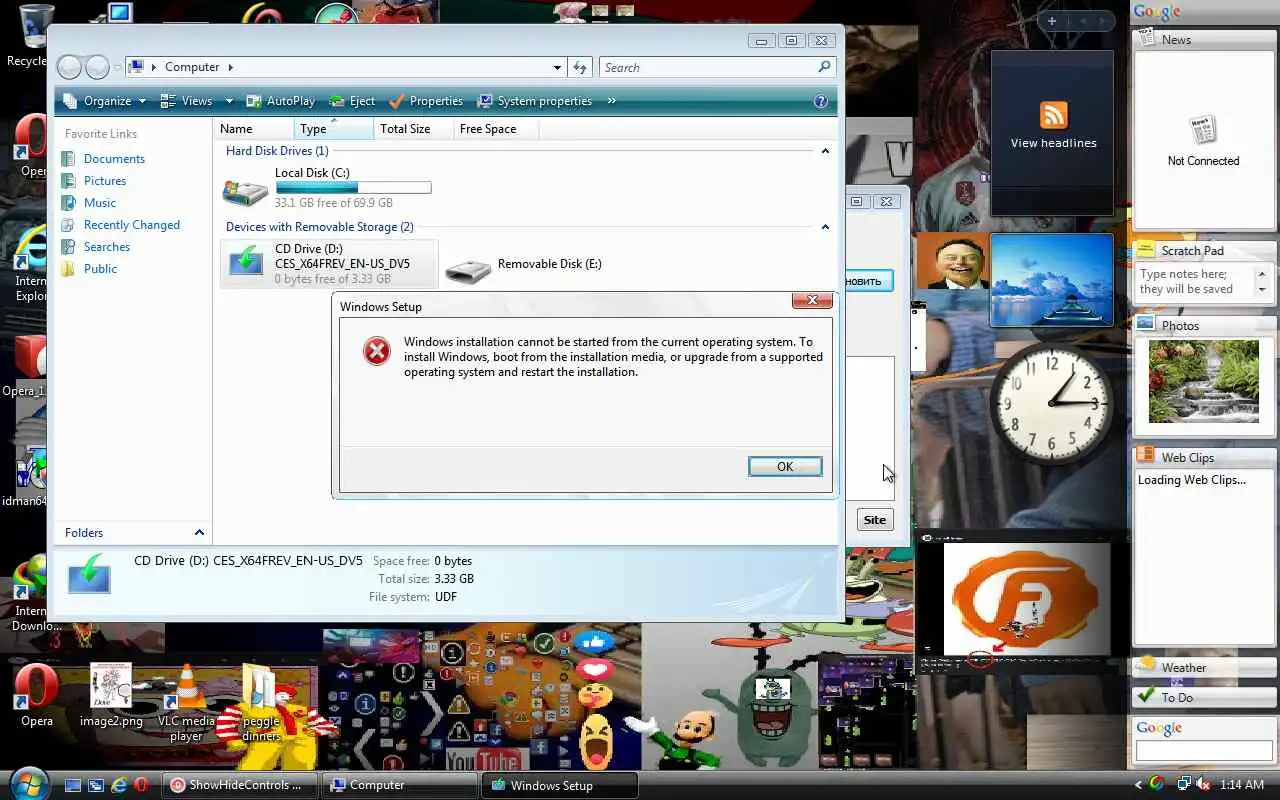This screenshot has width=1280, height=800.
Task: Select the CD Drive (D:) icon
Action: 246,263
